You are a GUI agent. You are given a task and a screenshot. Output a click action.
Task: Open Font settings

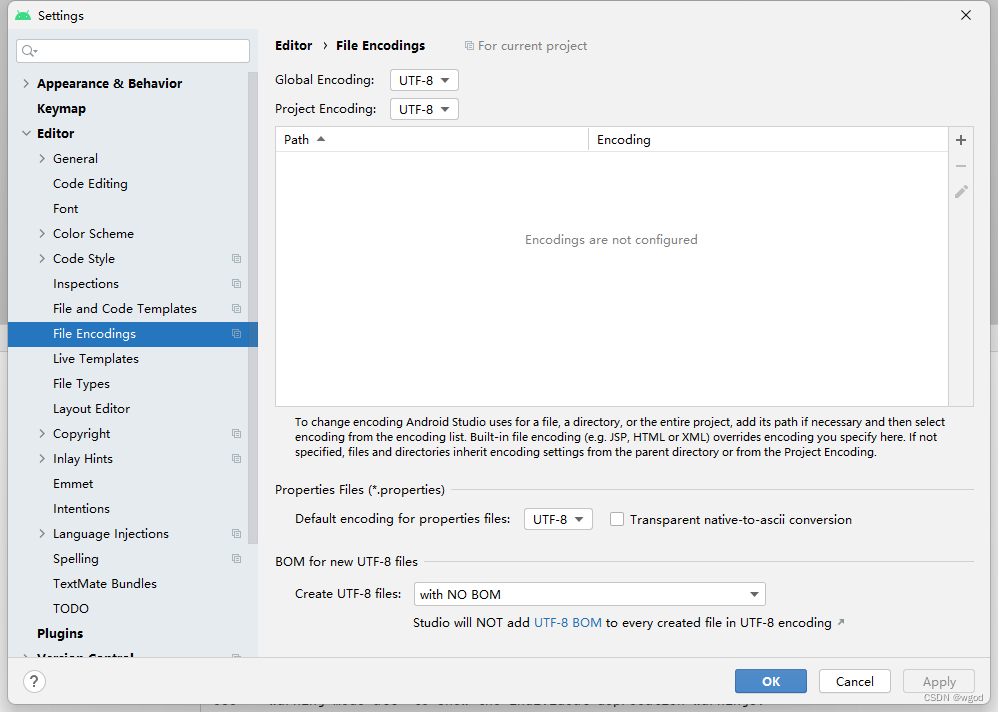click(x=66, y=209)
